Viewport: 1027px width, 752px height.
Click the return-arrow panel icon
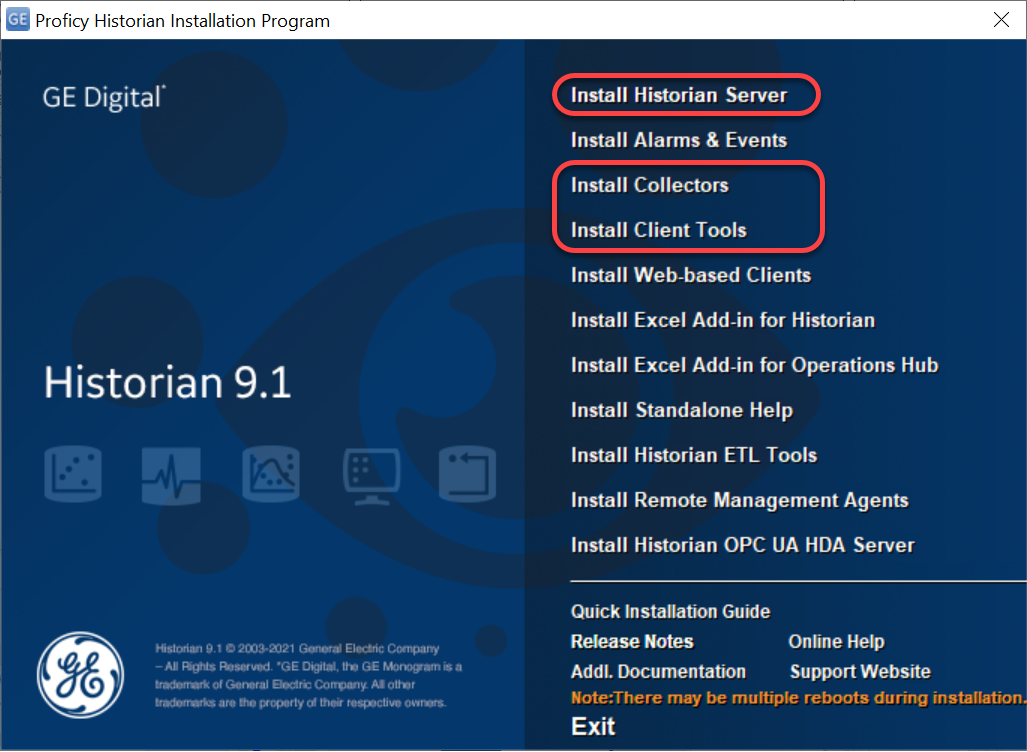(x=467, y=474)
